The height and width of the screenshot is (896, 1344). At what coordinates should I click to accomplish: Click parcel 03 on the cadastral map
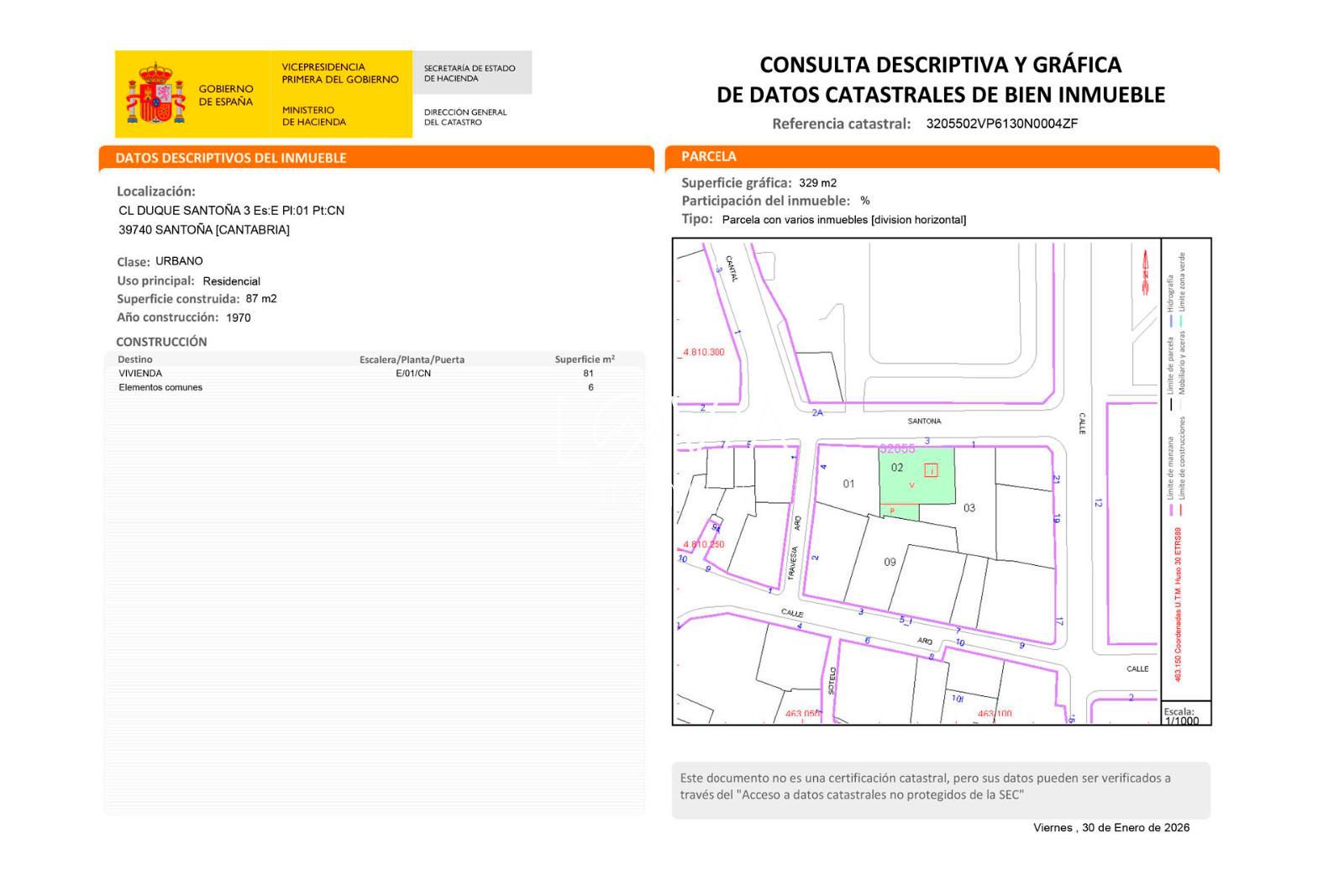pyautogui.click(x=969, y=508)
